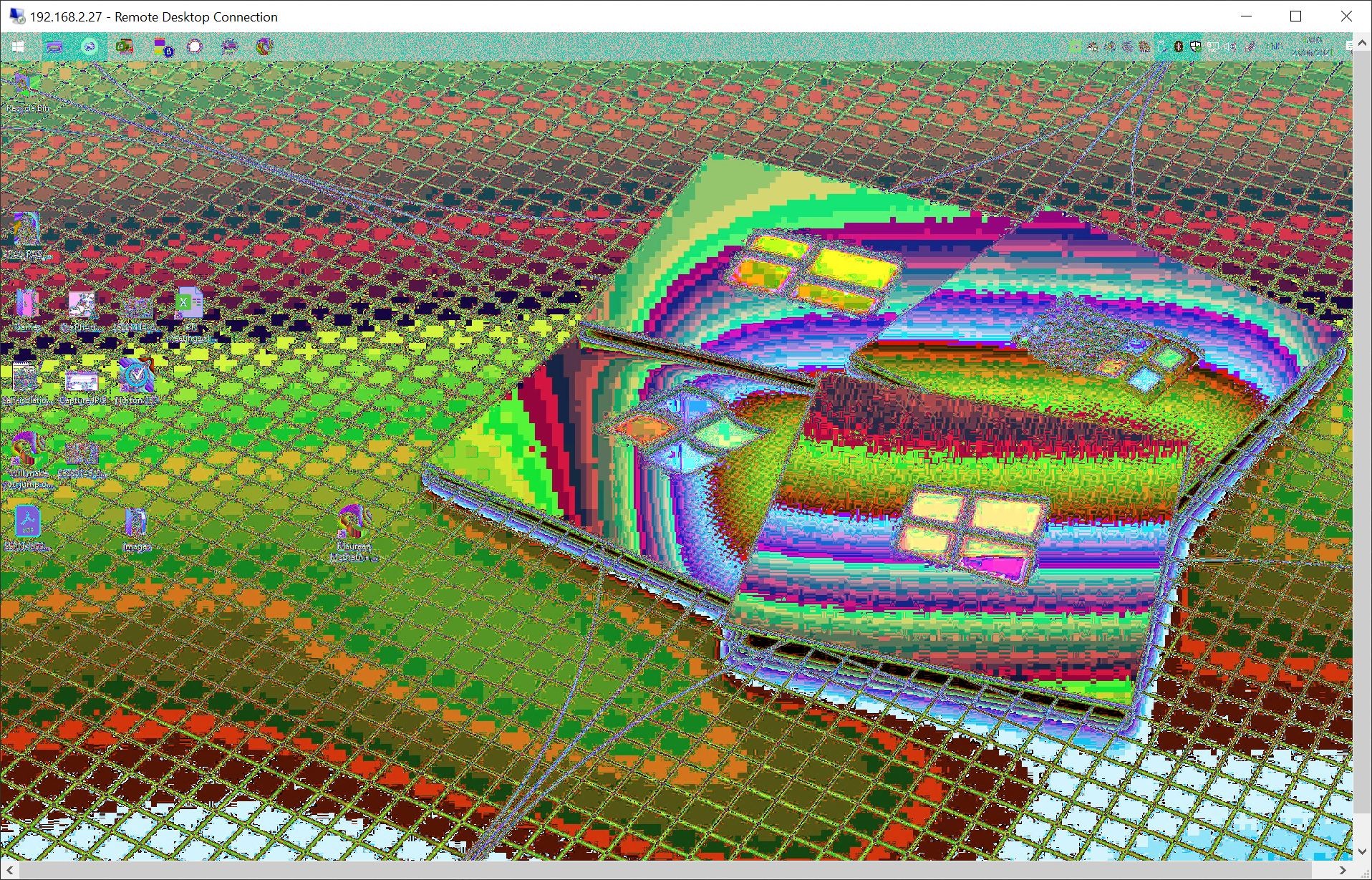The image size is (1372, 880).
Task: Open the Images folder on the desktop
Action: click(136, 528)
